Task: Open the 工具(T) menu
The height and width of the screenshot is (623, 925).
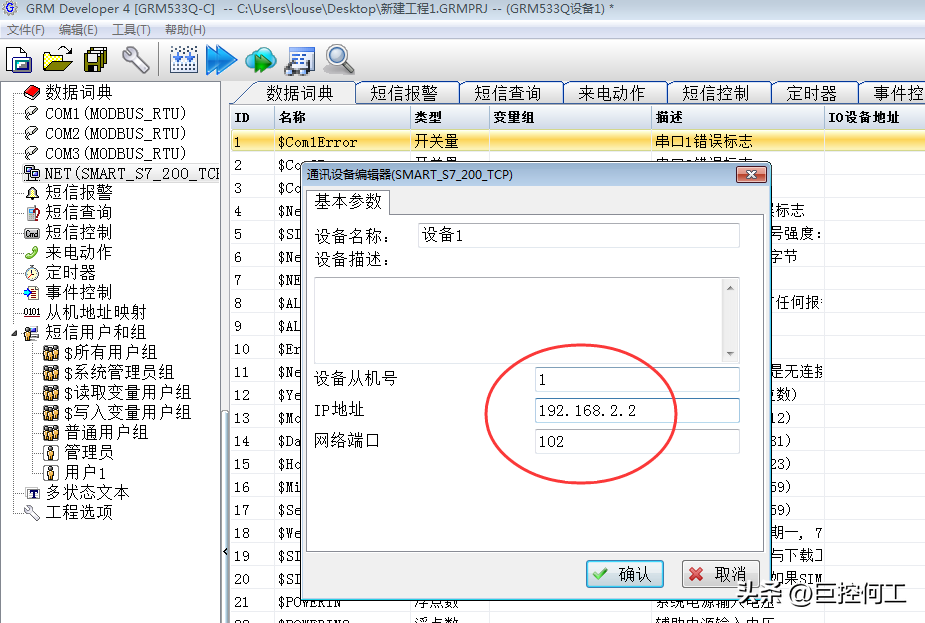Action: point(130,30)
